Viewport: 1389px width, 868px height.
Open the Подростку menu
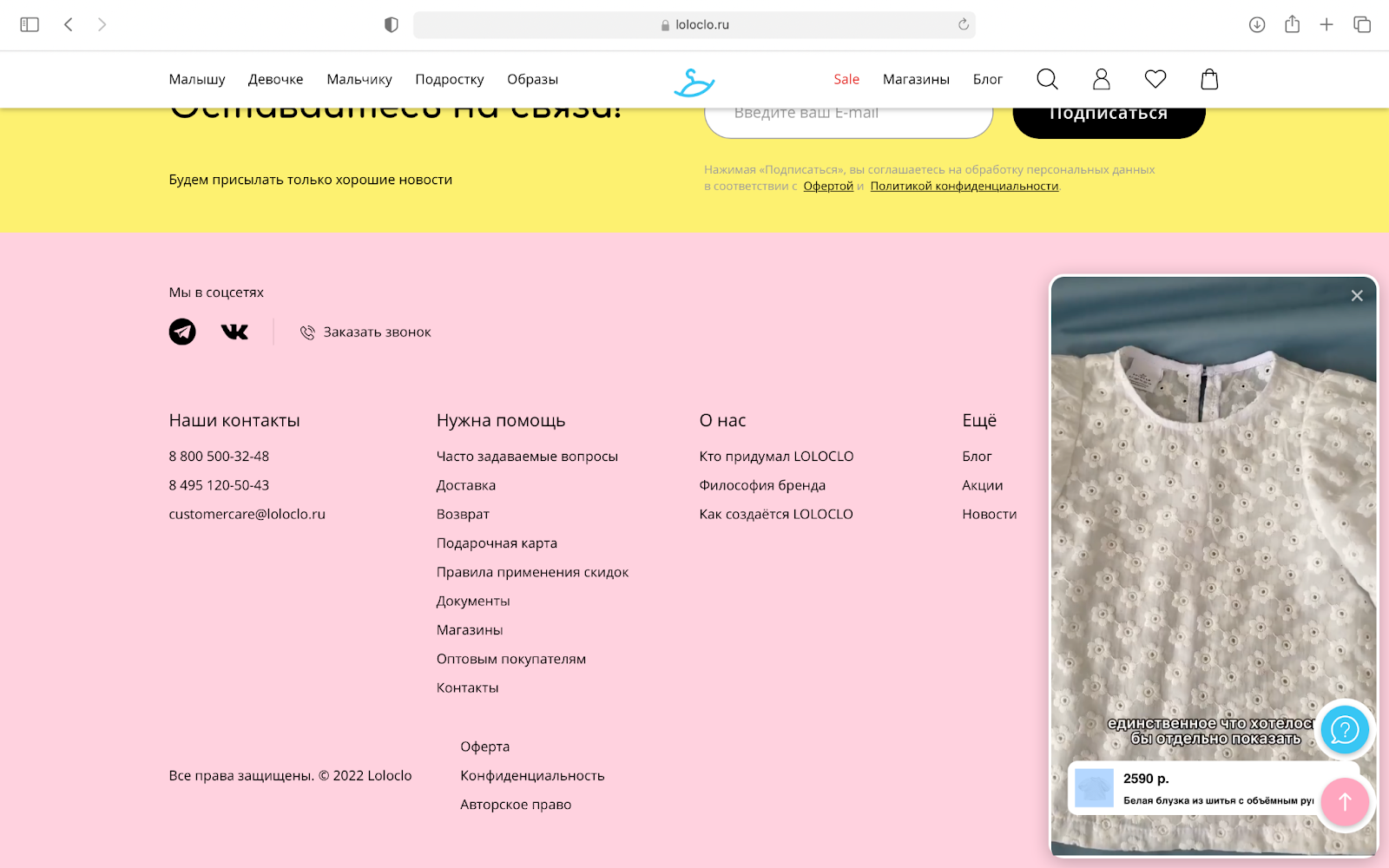[x=450, y=80]
